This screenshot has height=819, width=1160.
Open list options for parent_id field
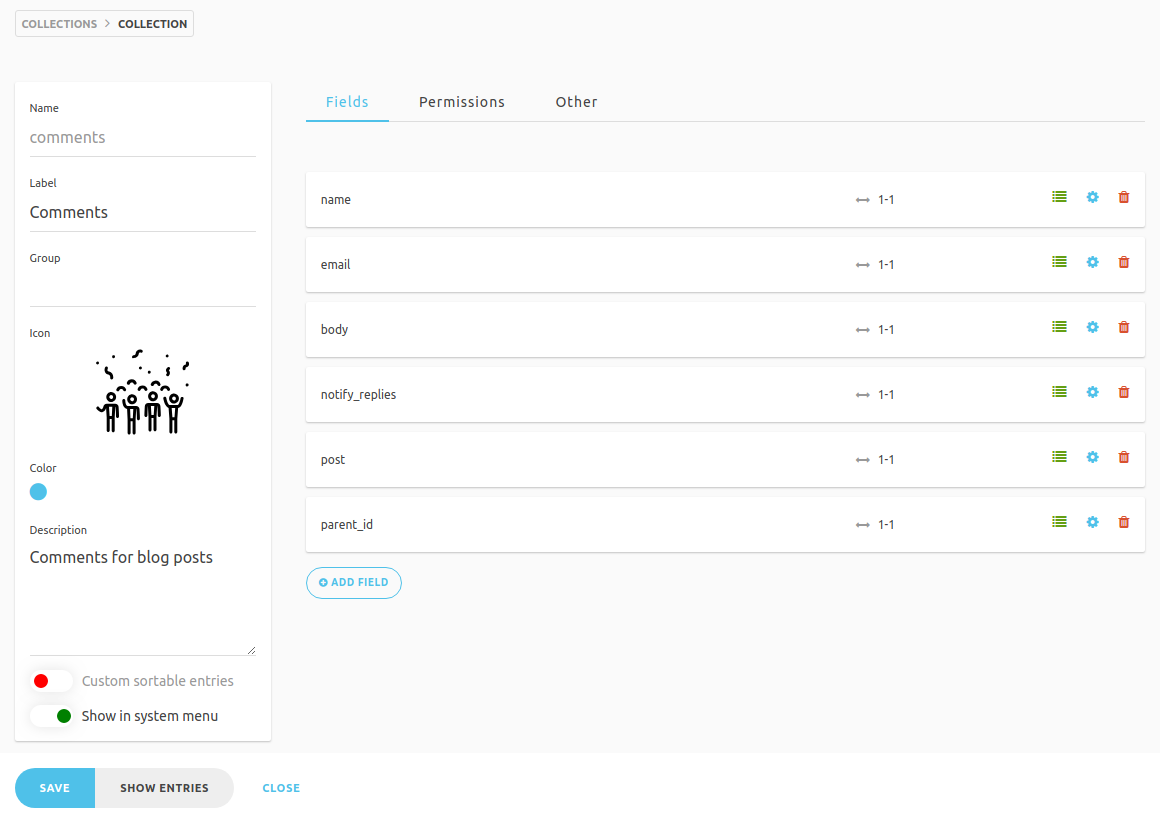pyautogui.click(x=1059, y=522)
